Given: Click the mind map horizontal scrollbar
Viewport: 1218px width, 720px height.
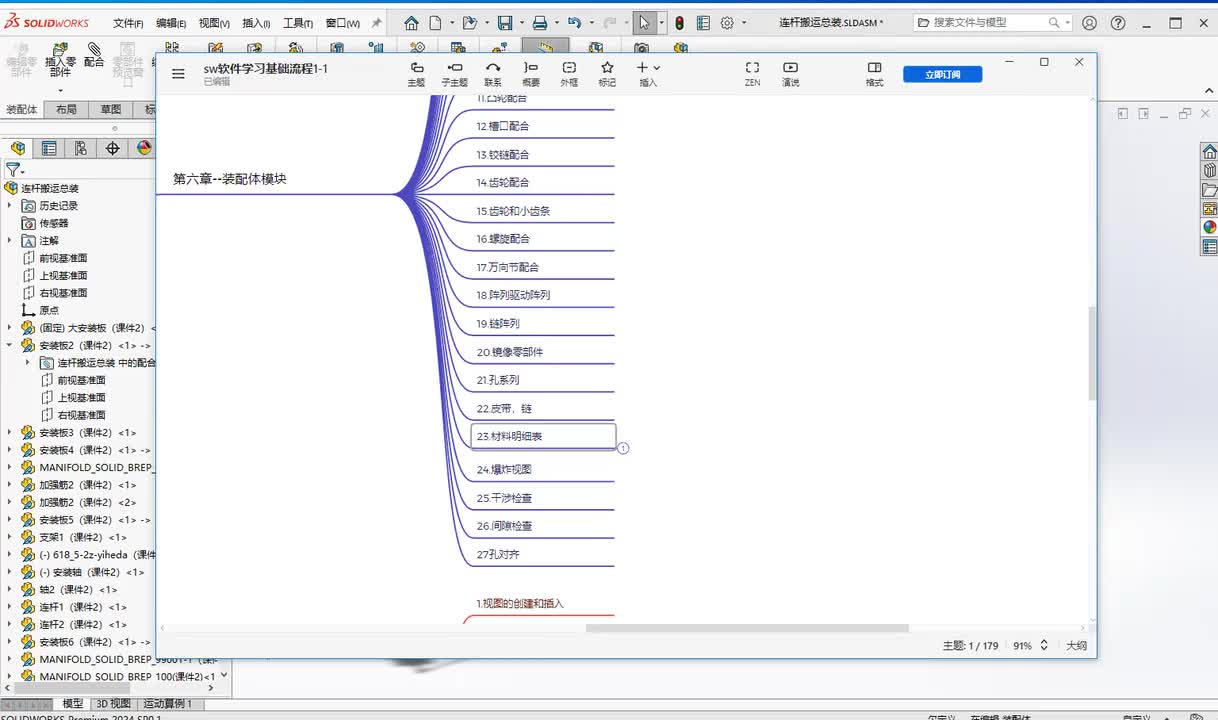Looking at the screenshot, I should 747,628.
